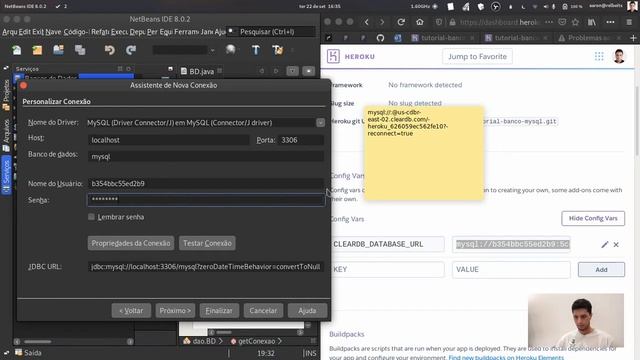Click the Propriedades da Conexão button
Image resolution: width=640 pixels, height=360 pixels.
click(x=131, y=243)
